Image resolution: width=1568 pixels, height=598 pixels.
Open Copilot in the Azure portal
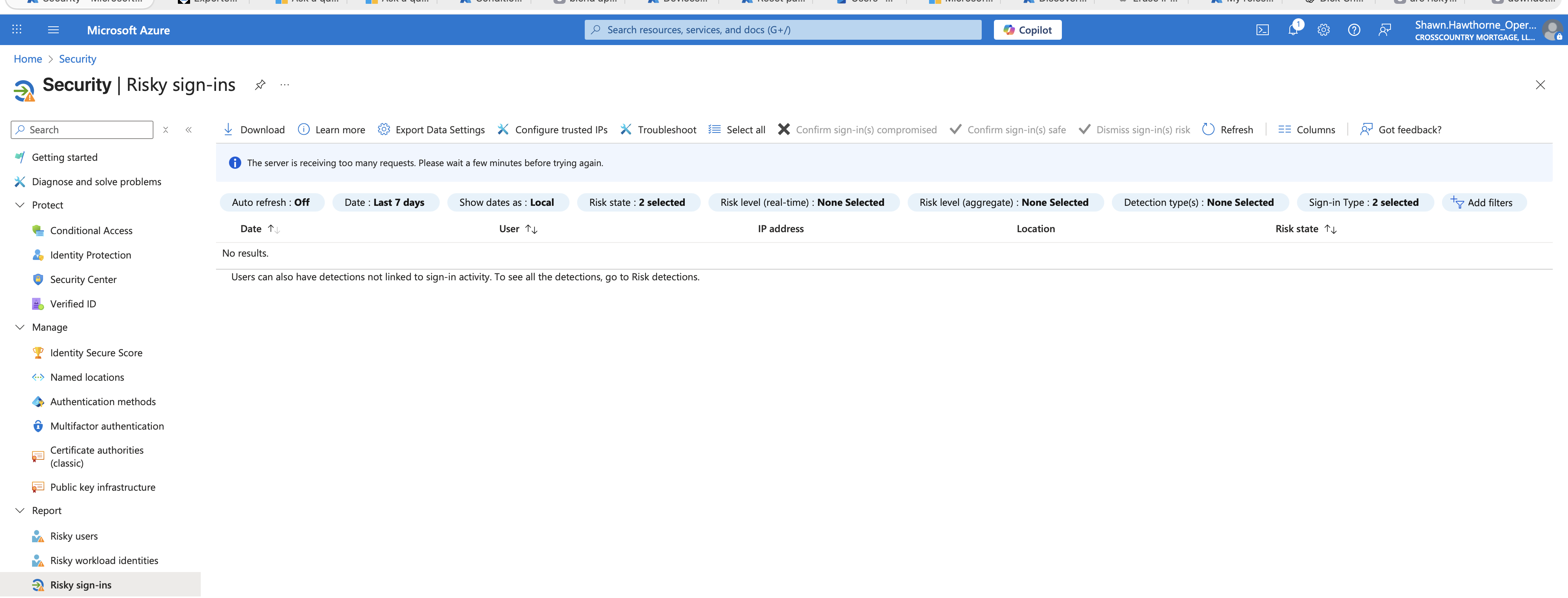pyautogui.click(x=1027, y=29)
